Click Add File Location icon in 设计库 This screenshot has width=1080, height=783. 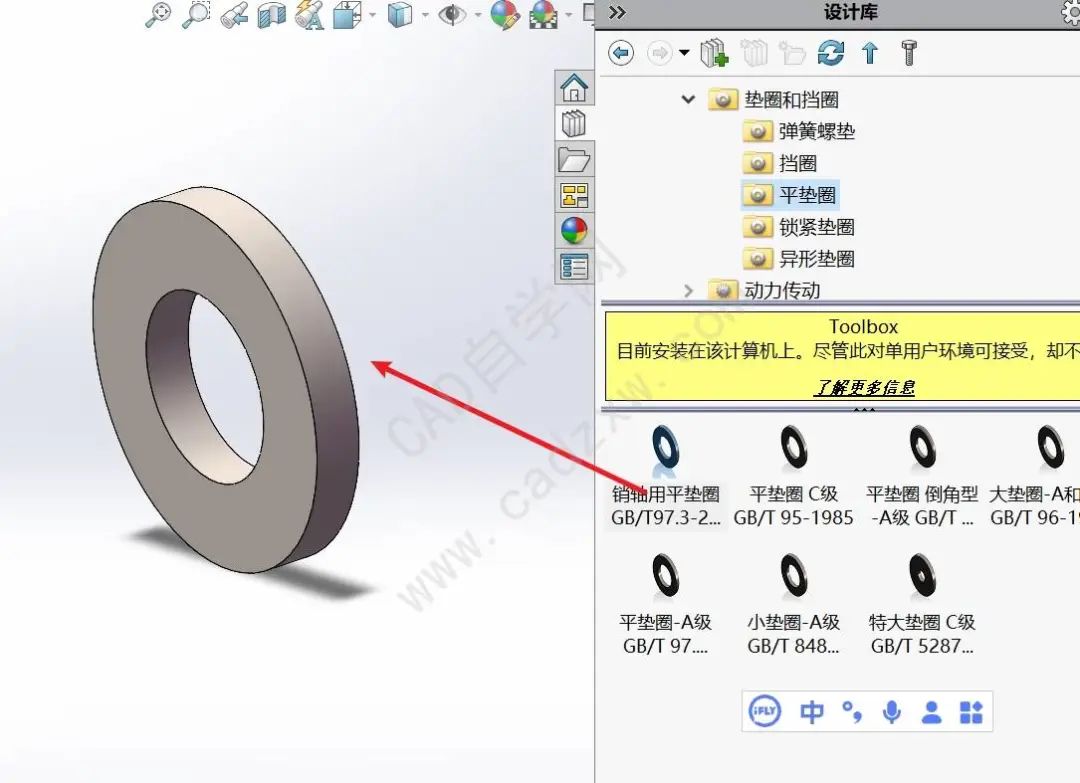(714, 53)
